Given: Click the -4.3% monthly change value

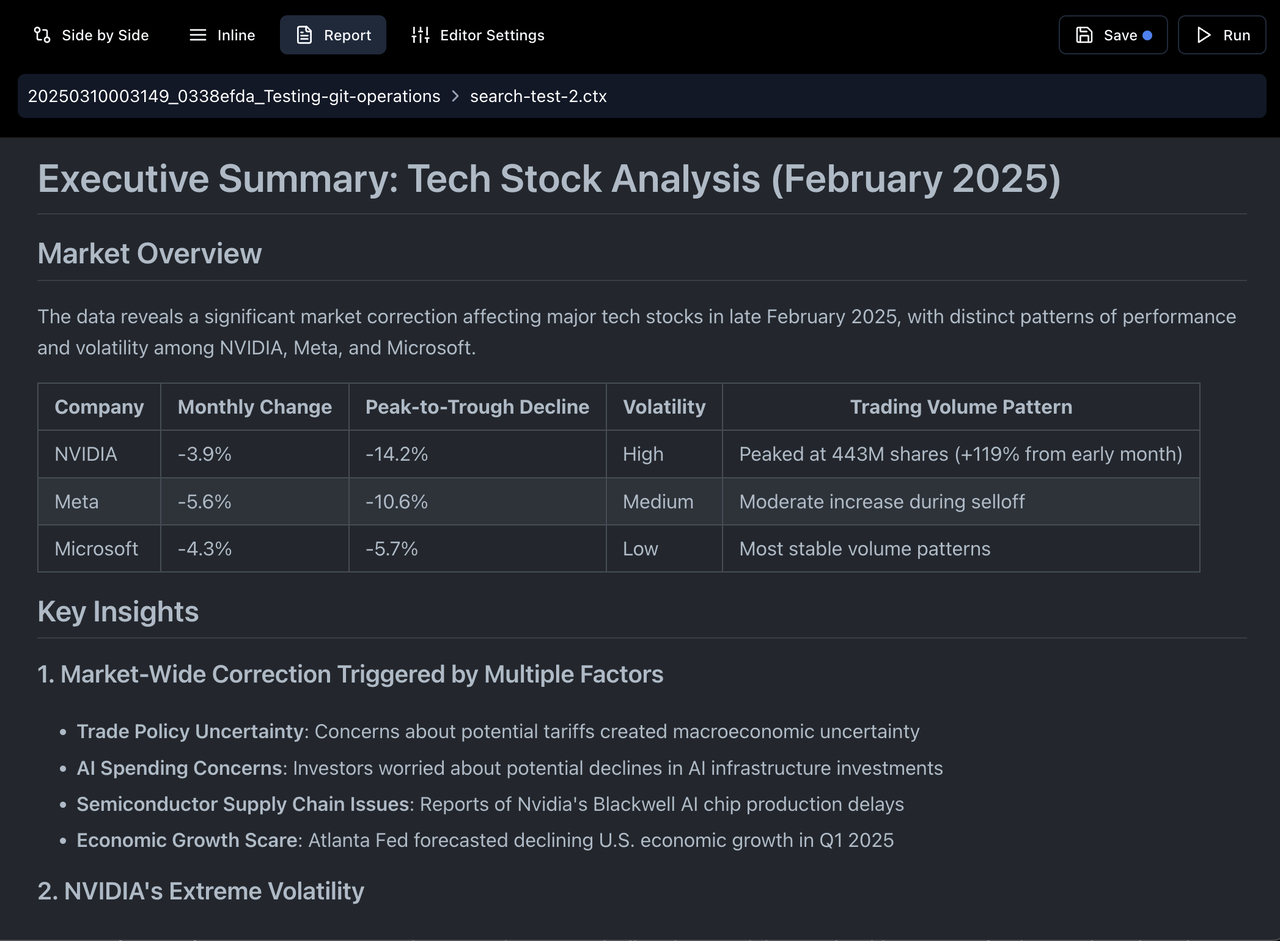Looking at the screenshot, I should (254, 548).
